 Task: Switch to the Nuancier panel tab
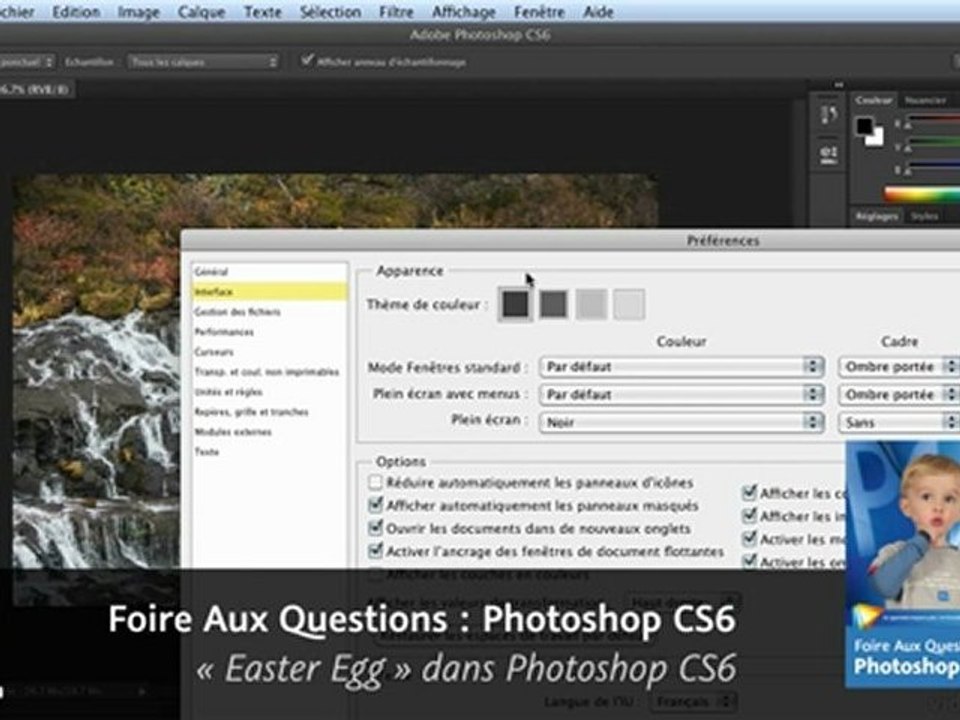(x=925, y=100)
